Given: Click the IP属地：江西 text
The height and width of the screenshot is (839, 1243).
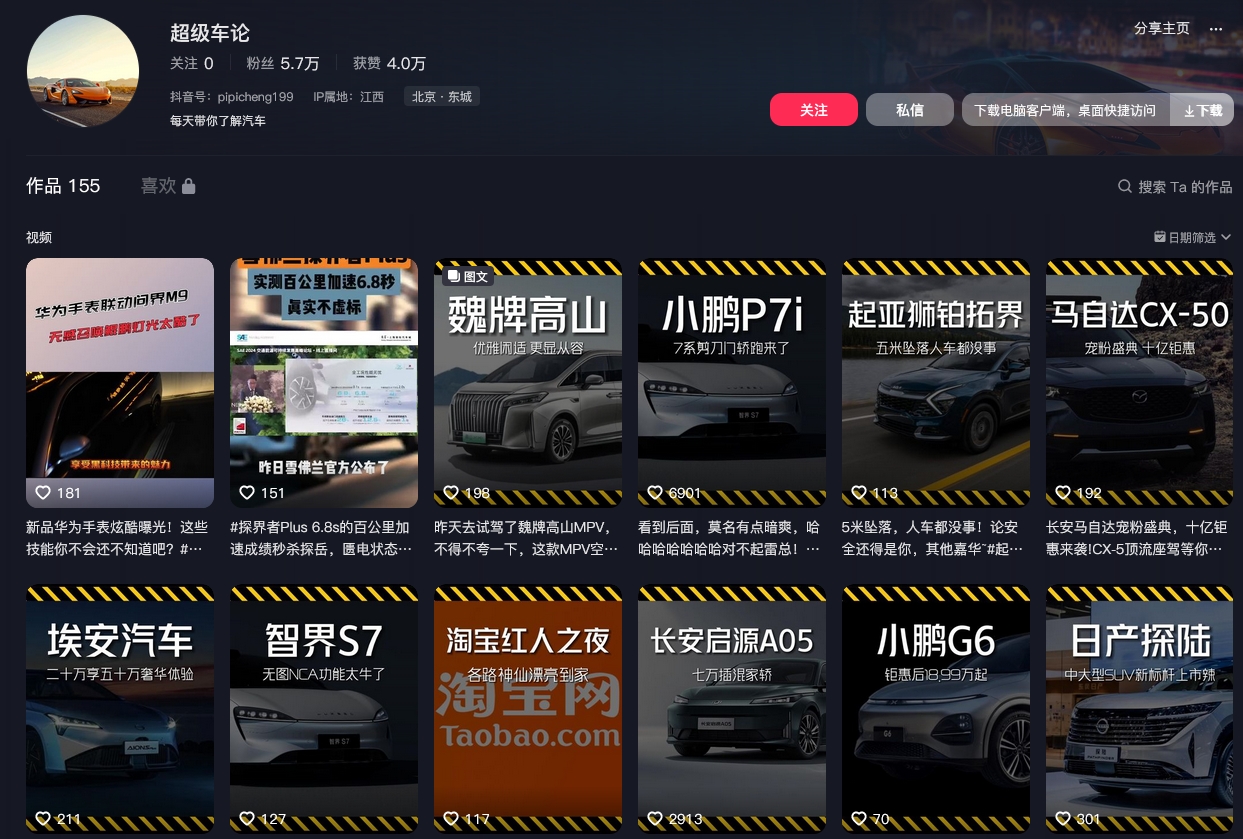Looking at the screenshot, I should pos(348,97).
